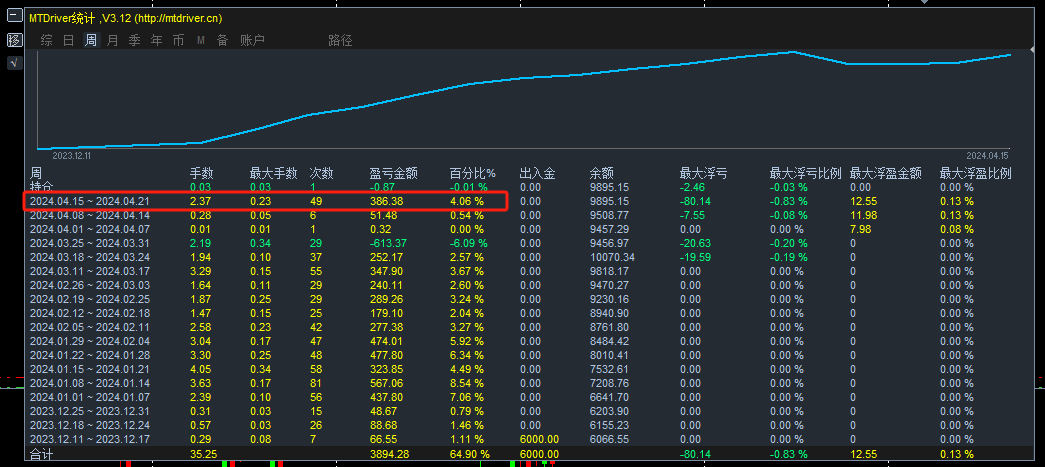Click total profit 3894.28

tap(387, 454)
